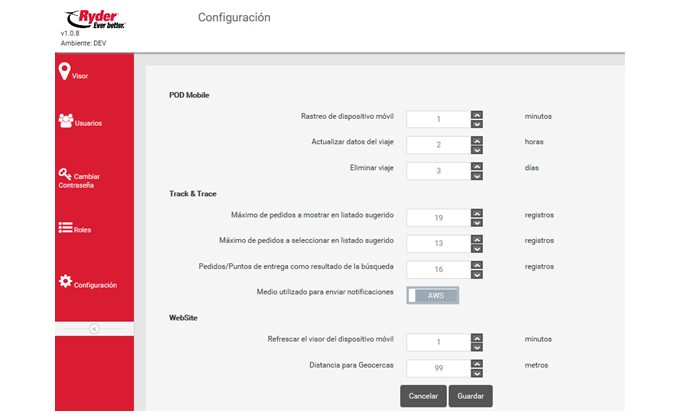The image size is (677, 414).
Task: Select the Usuarios menu label
Action: (88, 123)
